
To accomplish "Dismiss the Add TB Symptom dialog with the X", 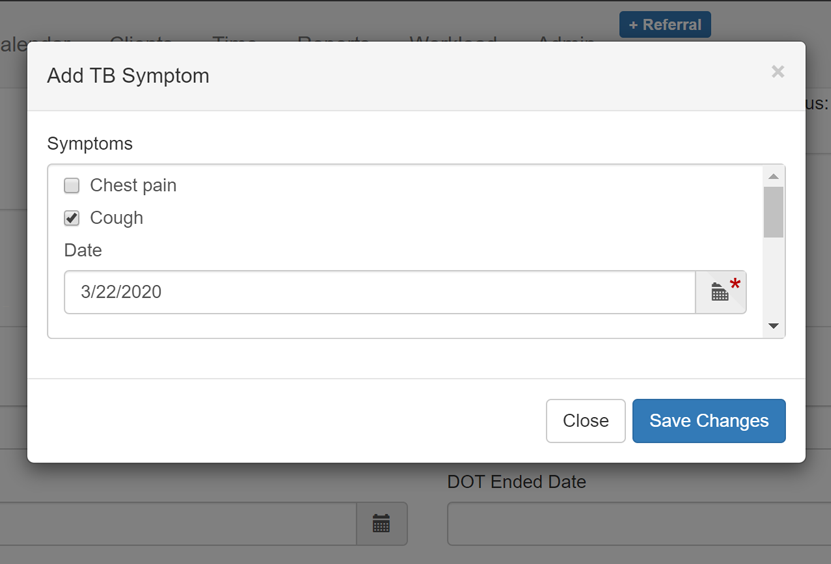I will [777, 72].
